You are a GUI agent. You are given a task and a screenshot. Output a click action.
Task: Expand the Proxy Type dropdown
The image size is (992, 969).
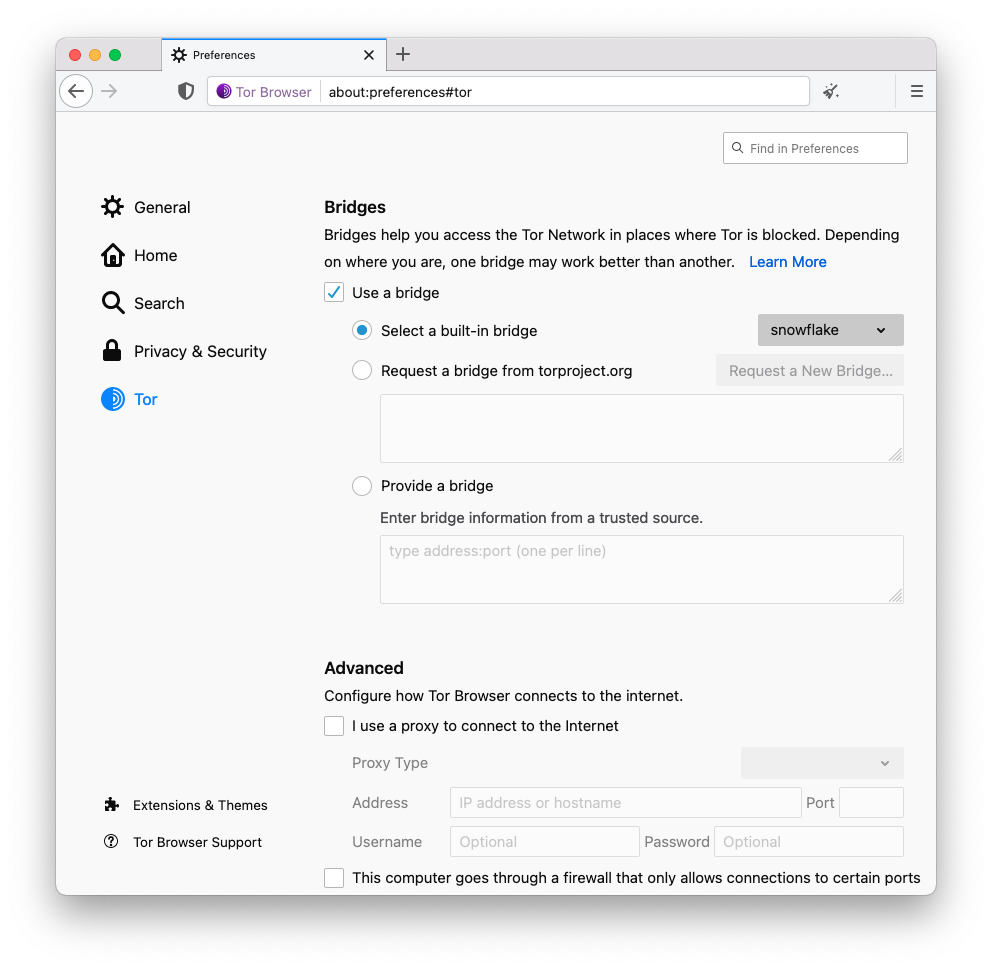(822, 763)
